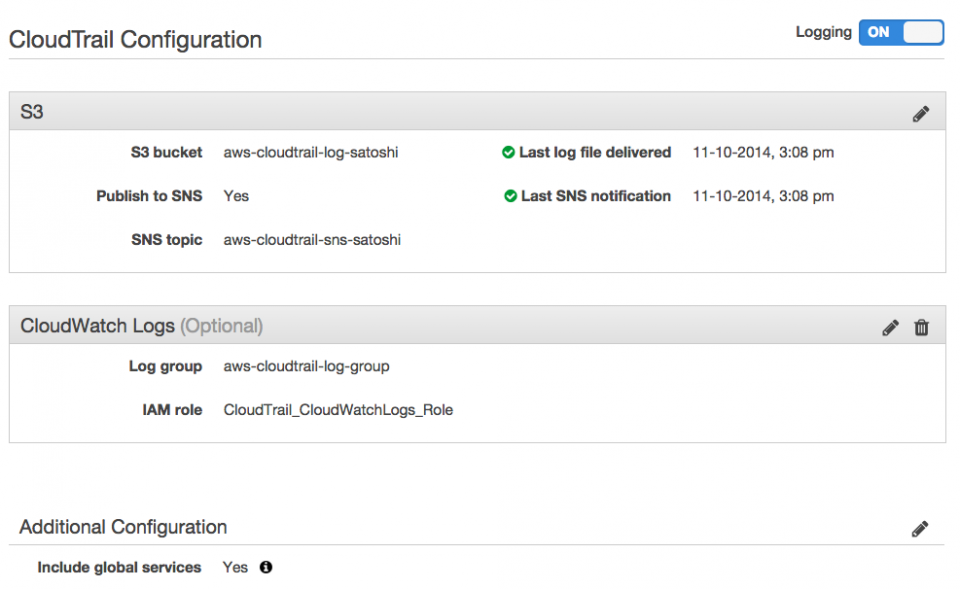Delete the CloudWatch Logs integration
The image size is (960, 589).
[x=921, y=327]
